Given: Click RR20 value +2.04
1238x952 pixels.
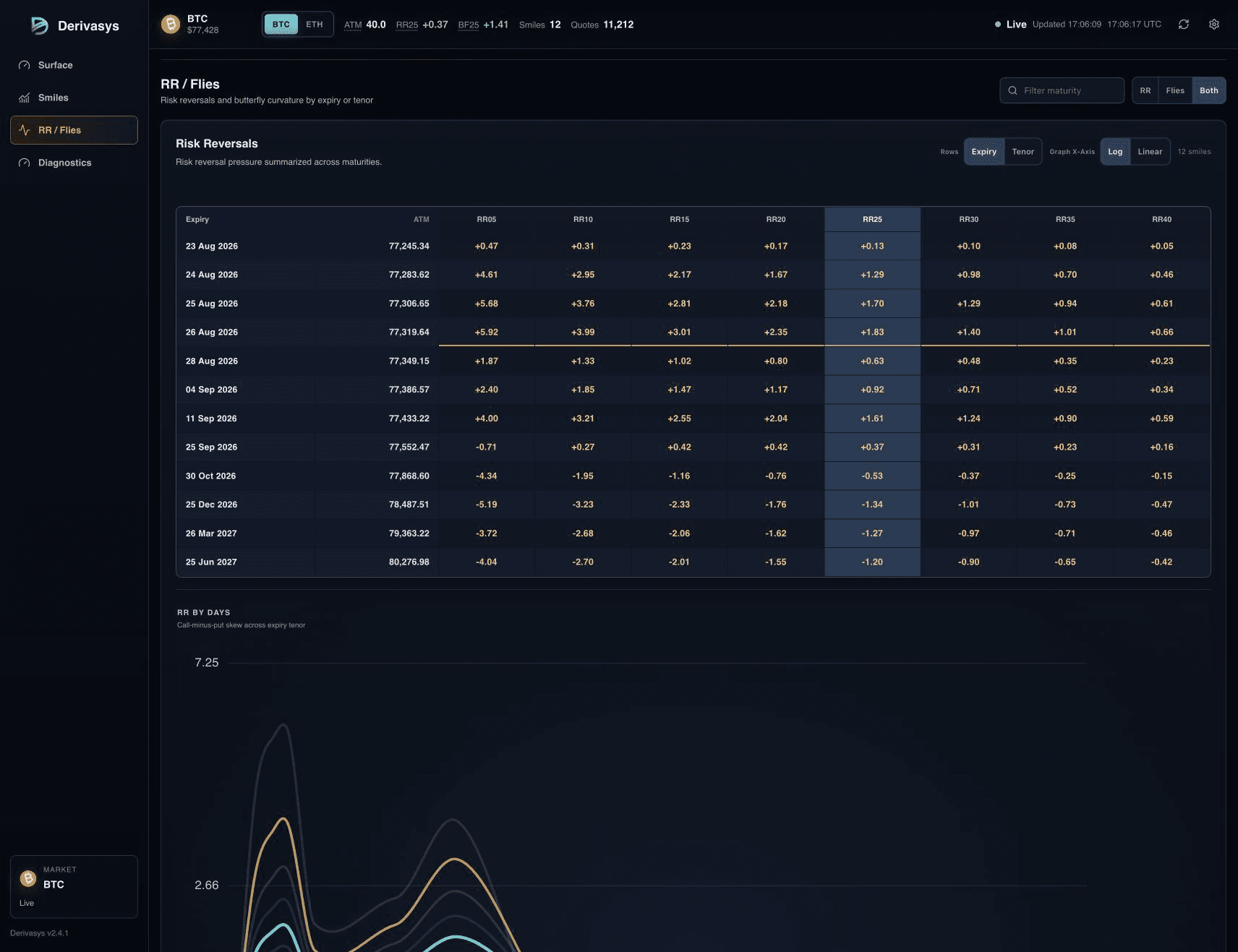Looking at the screenshot, I should pyautogui.click(x=776, y=419).
